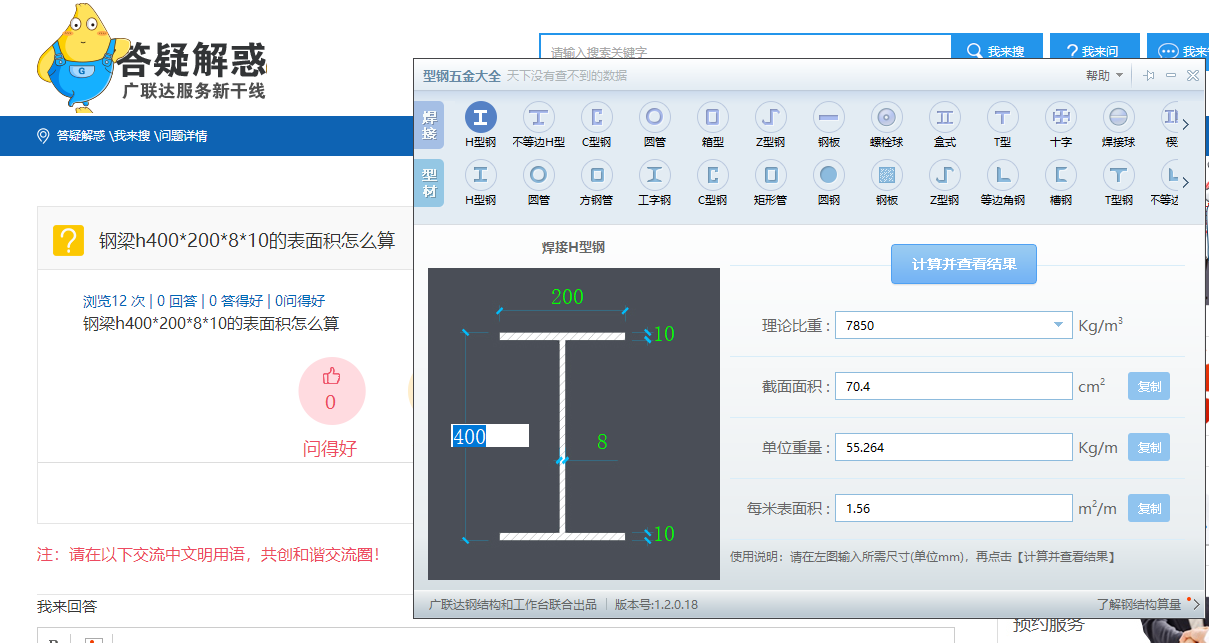Image resolution: width=1209 pixels, height=643 pixels.
Task: Click 计算并查看结果 button
Action: click(x=964, y=264)
